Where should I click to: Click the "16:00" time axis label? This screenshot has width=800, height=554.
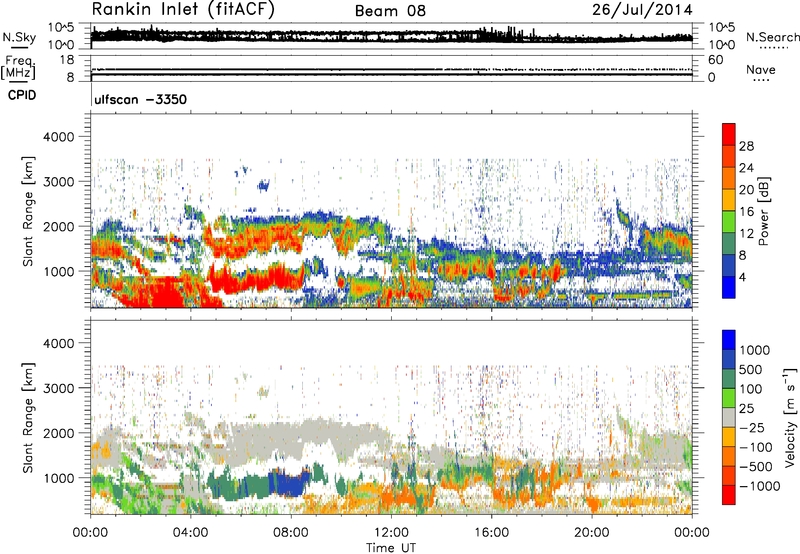click(x=491, y=533)
